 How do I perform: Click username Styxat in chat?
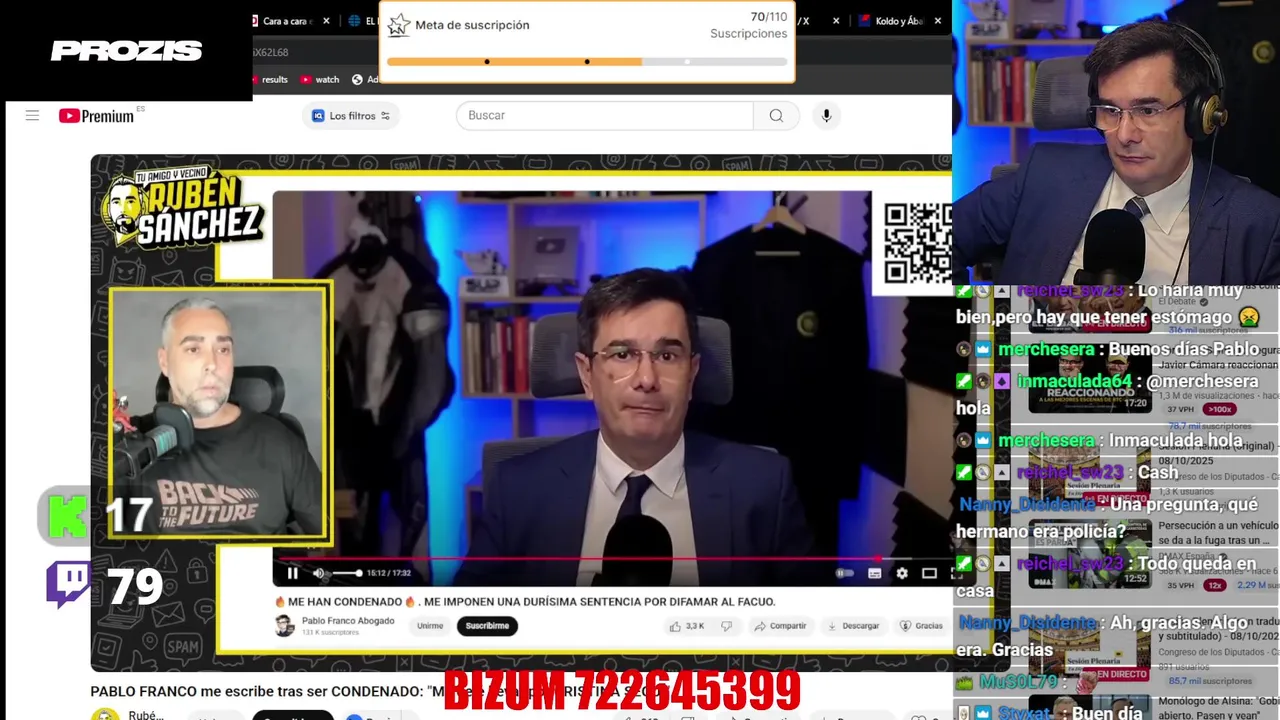coord(1024,713)
